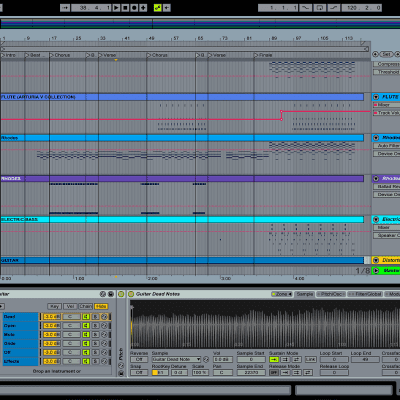Click the hot-swap icon below Pitch label
This screenshot has height=400, width=400.
click(x=121, y=366)
